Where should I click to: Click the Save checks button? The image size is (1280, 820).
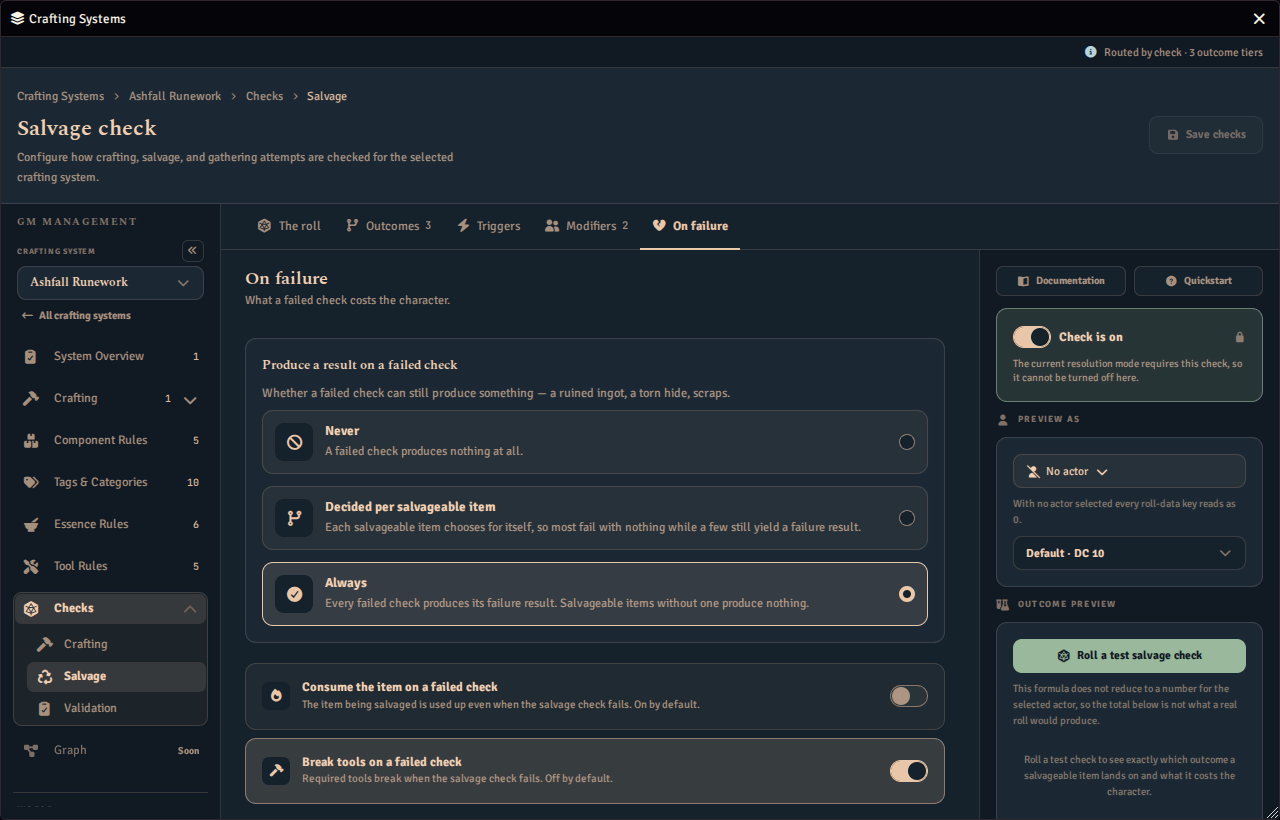1206,135
